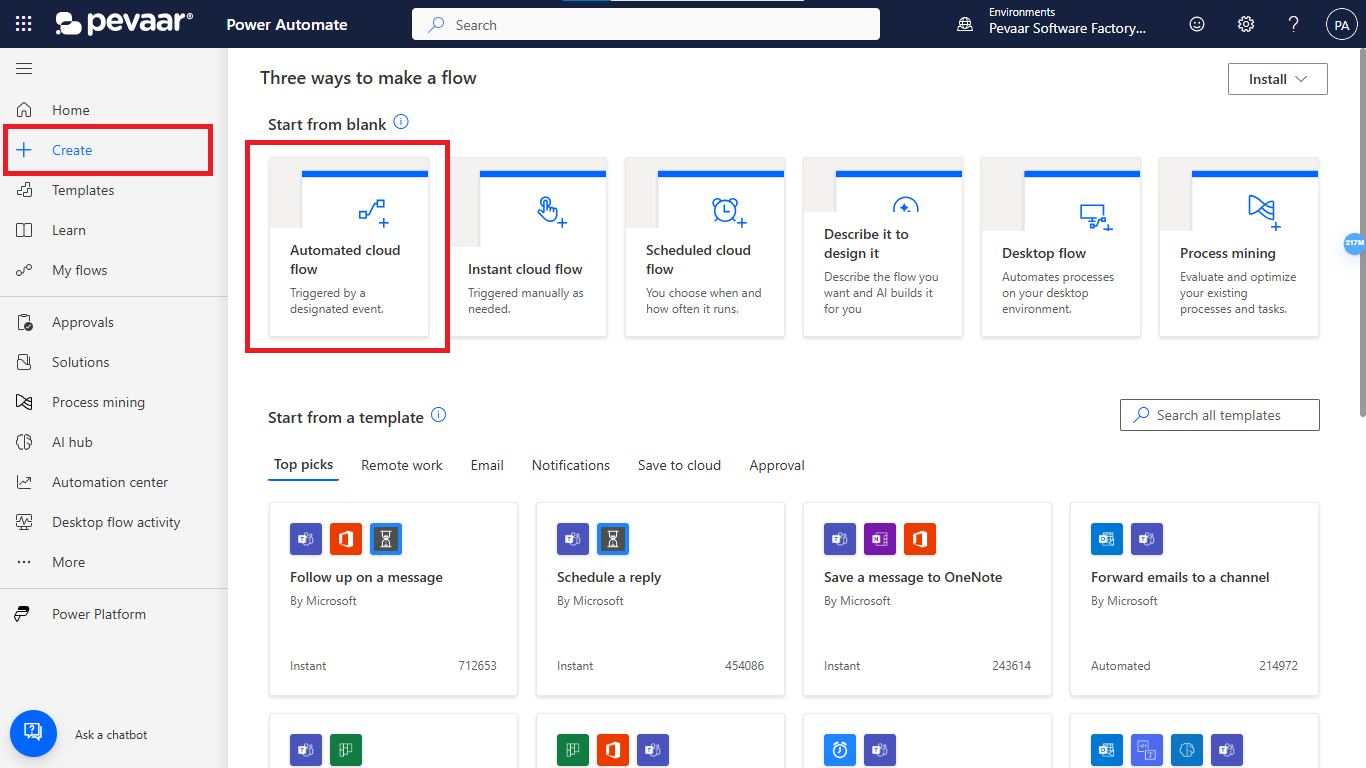The width and height of the screenshot is (1366, 768).
Task: Click the My flows icon
Action: (x=25, y=270)
